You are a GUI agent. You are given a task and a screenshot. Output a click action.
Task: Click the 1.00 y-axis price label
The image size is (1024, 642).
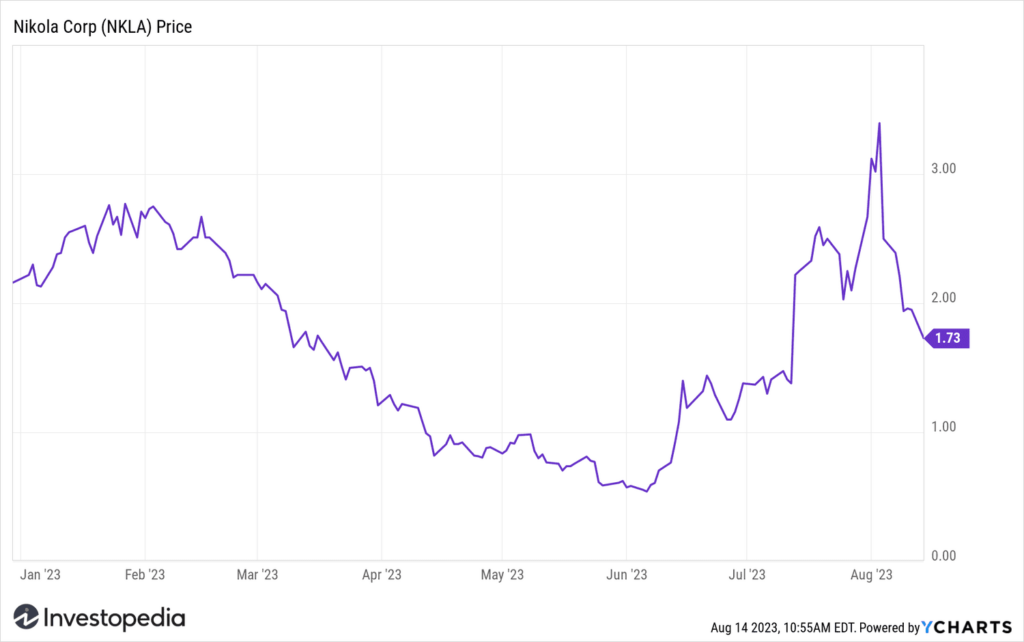point(943,427)
